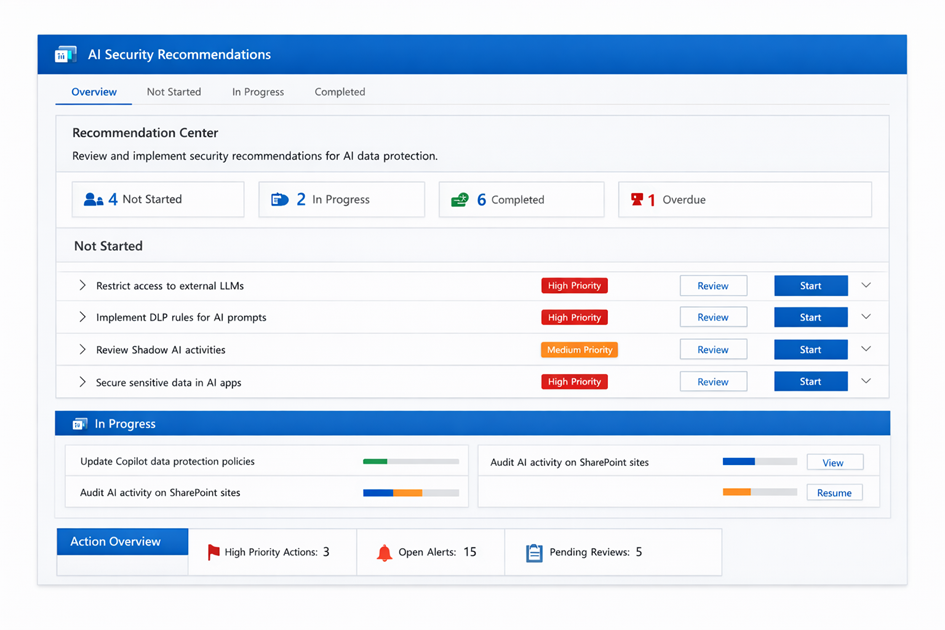Open dropdown arrow beside Secure sensitive data Start
This screenshot has width=945, height=630.
pos(866,381)
